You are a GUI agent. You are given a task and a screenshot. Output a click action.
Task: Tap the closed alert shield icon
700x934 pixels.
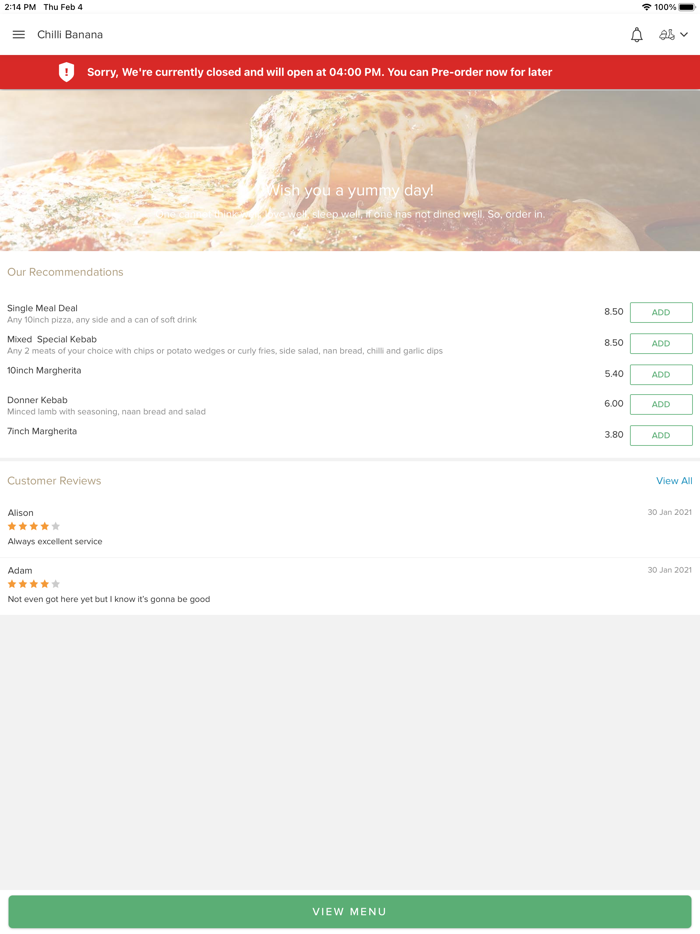pos(66,72)
